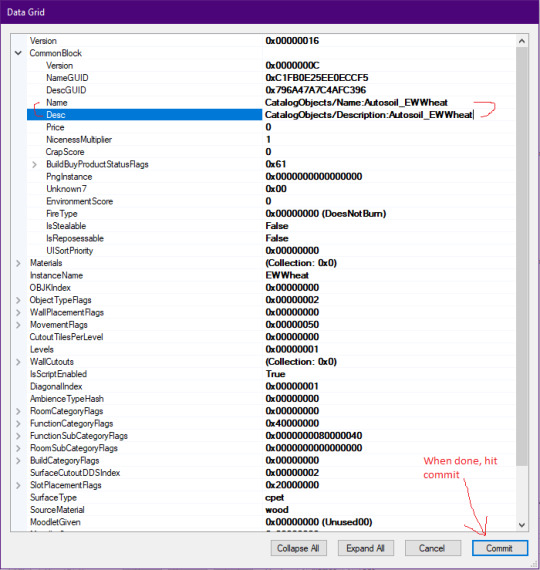This screenshot has width=540, height=570.
Task: Expand MovementFlags row
Action: point(18,325)
